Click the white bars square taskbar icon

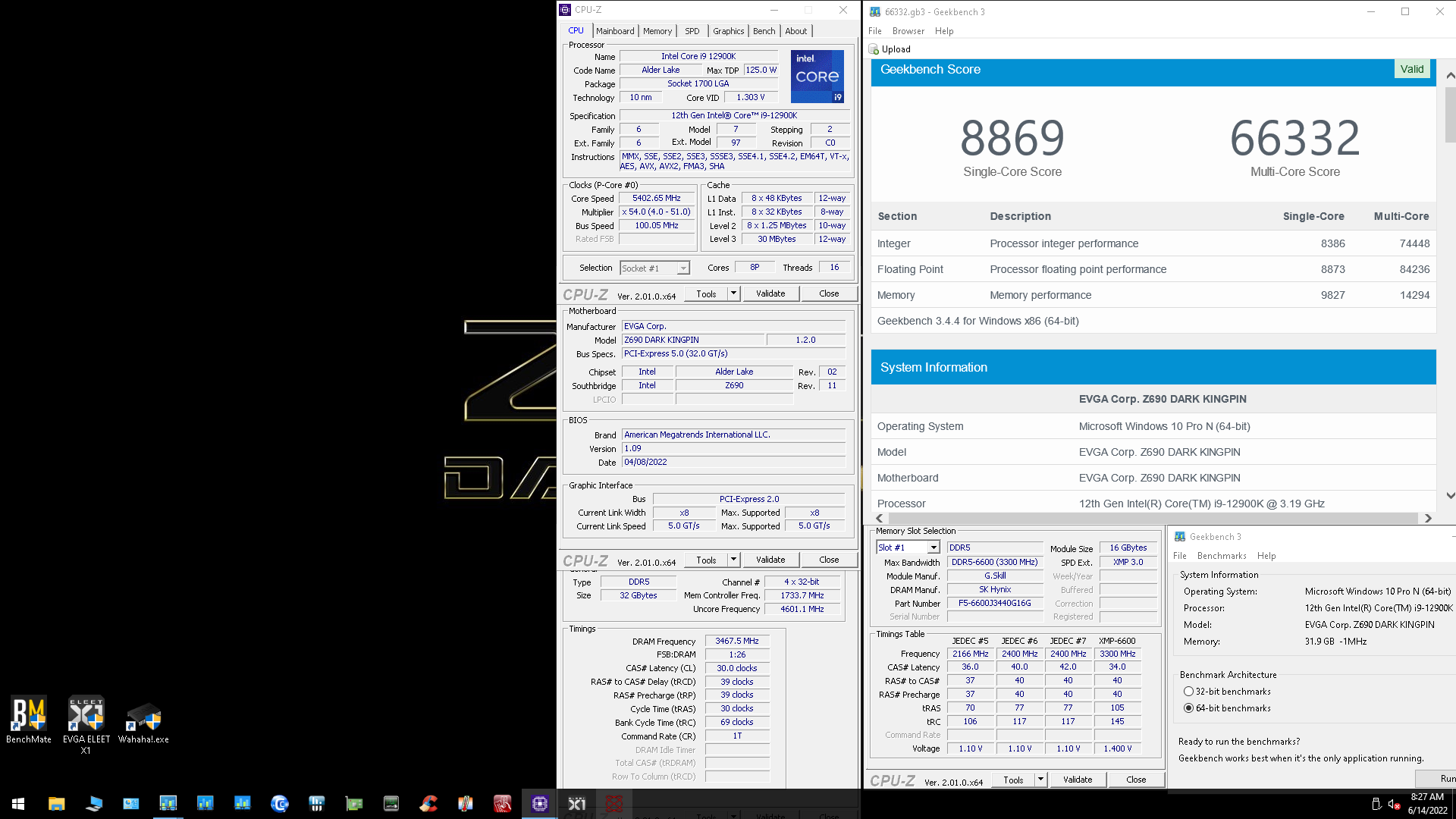(317, 804)
